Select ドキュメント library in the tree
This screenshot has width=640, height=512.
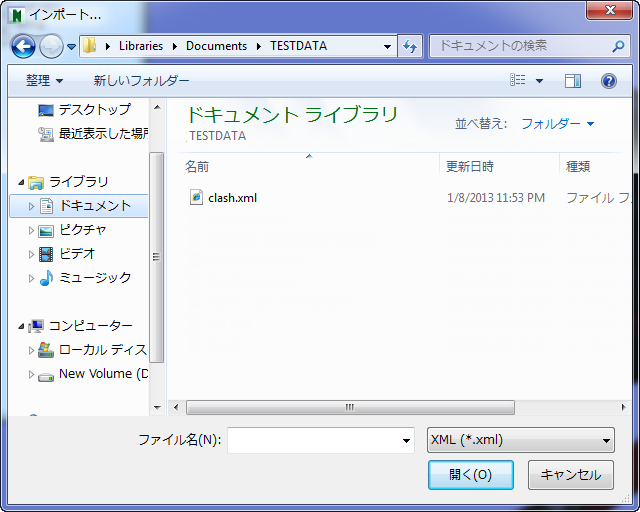tap(95, 205)
